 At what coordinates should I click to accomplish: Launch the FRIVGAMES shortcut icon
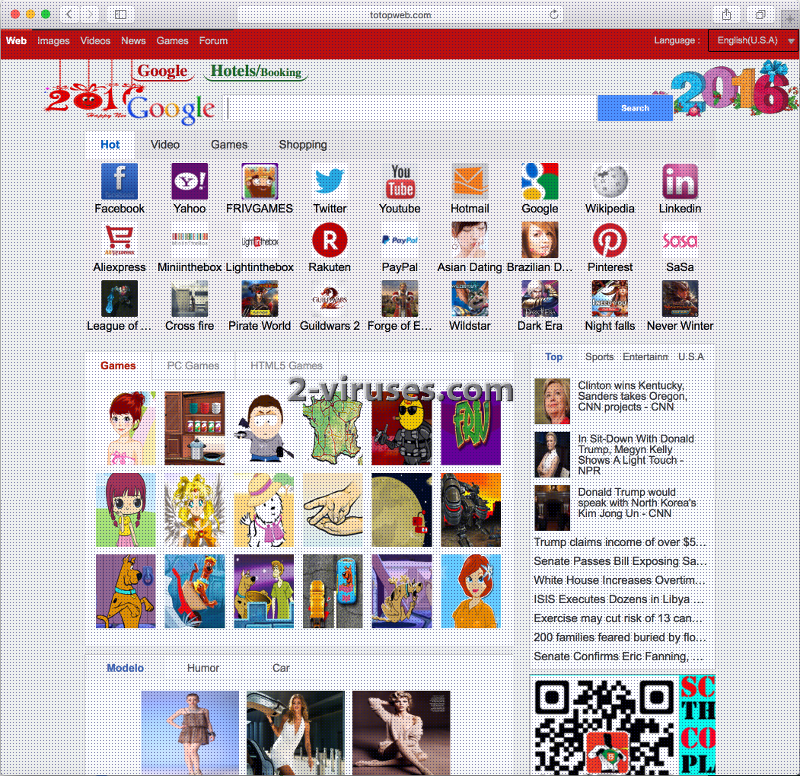tap(260, 181)
